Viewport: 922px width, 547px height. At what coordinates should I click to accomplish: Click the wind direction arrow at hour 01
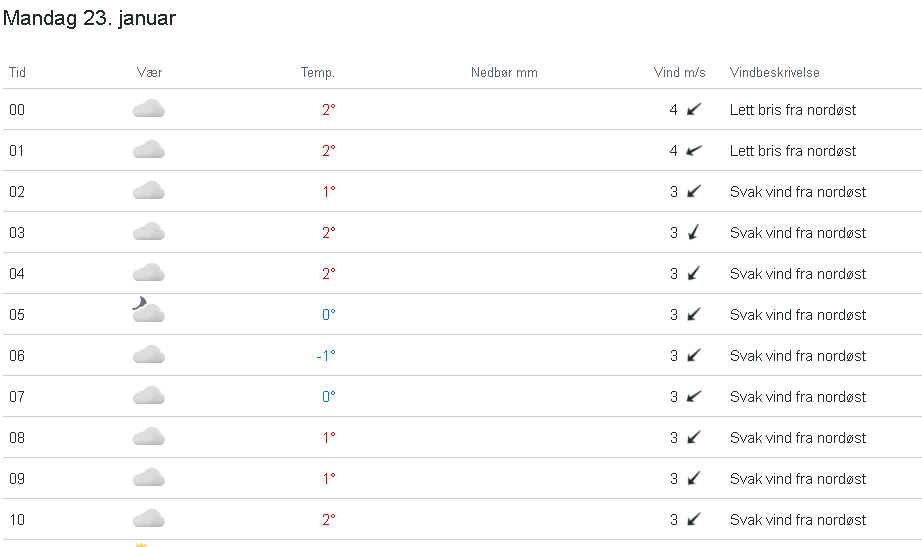tap(694, 151)
